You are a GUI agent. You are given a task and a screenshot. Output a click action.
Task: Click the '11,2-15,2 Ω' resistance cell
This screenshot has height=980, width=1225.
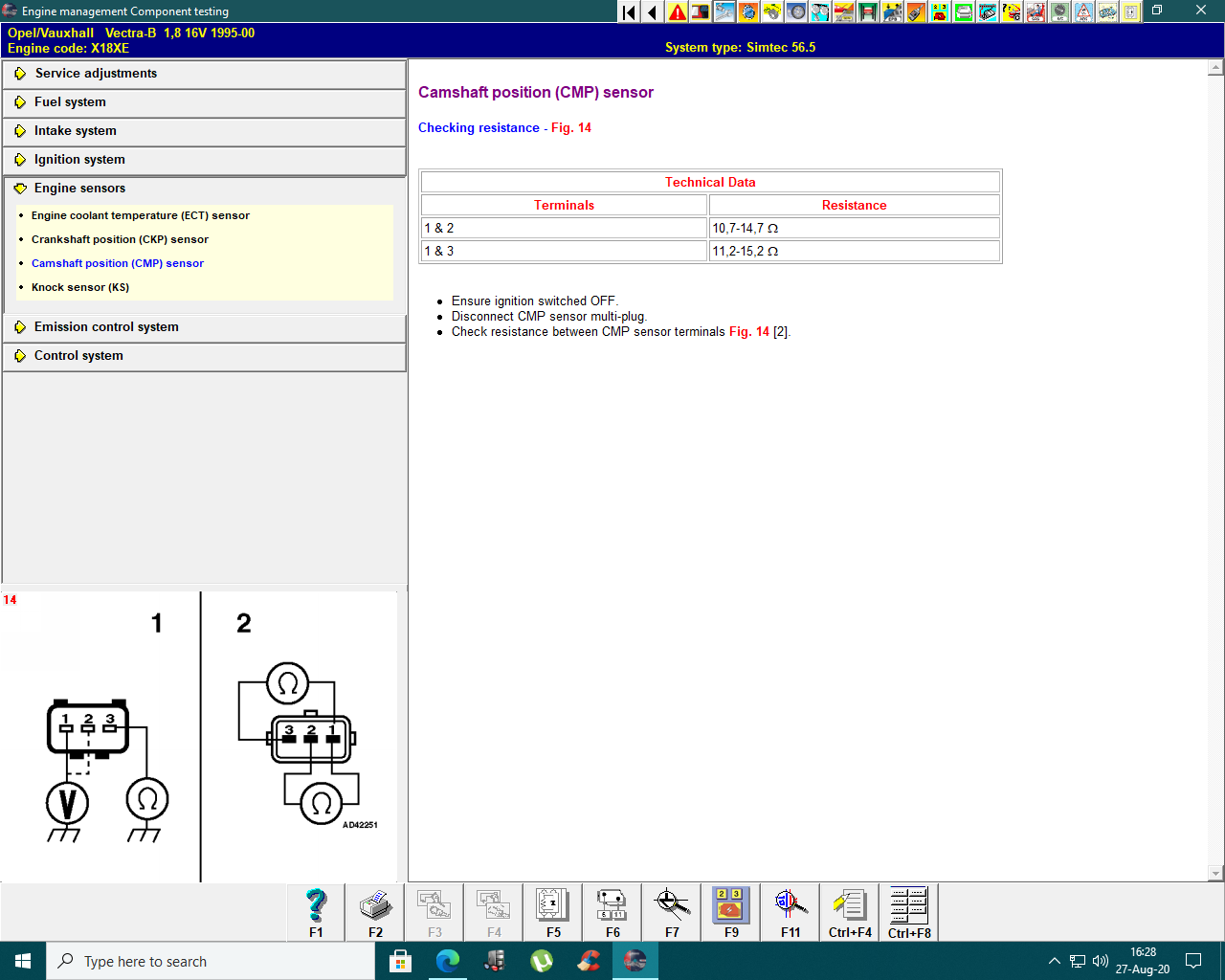click(855, 251)
